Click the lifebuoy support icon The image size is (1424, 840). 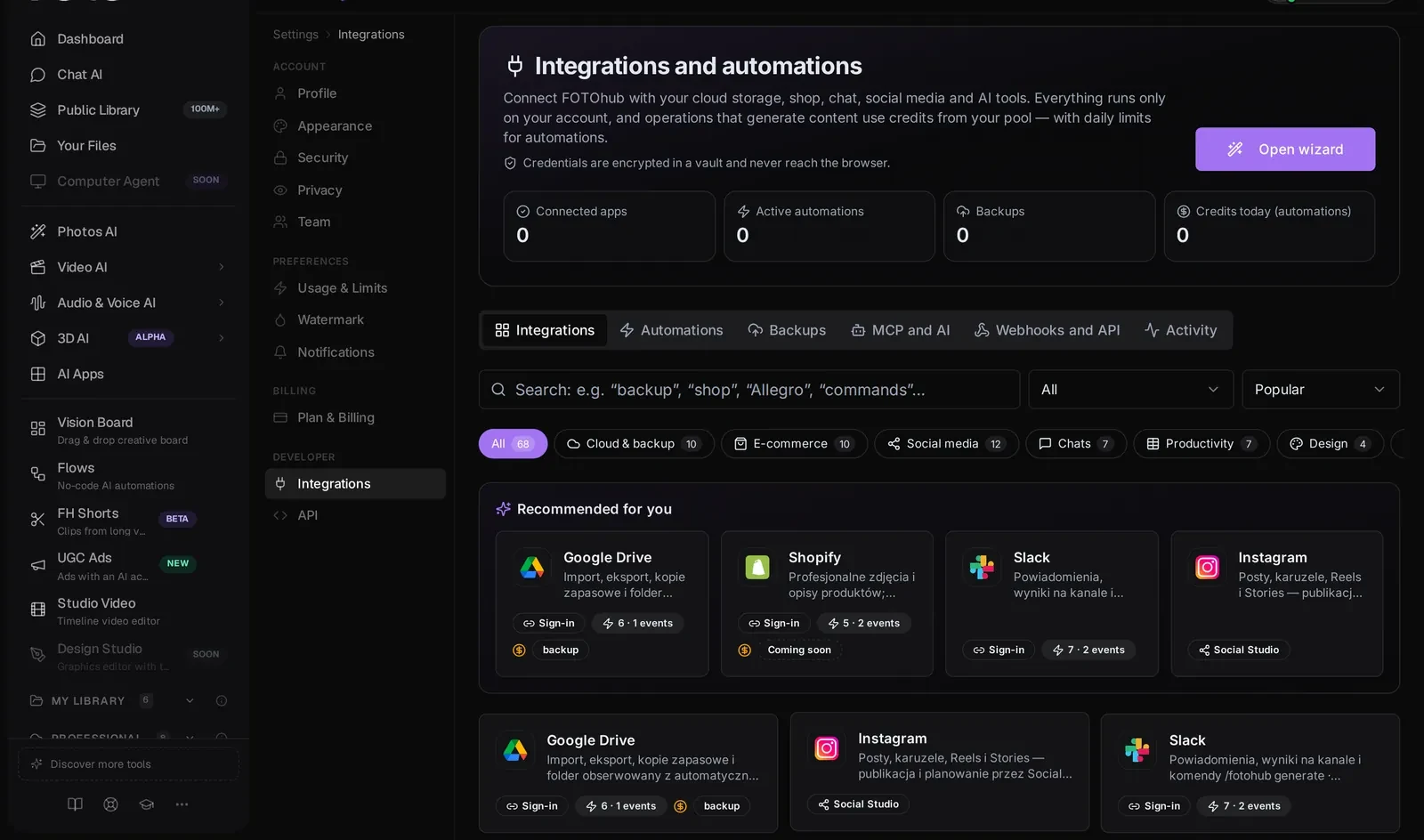click(110, 804)
